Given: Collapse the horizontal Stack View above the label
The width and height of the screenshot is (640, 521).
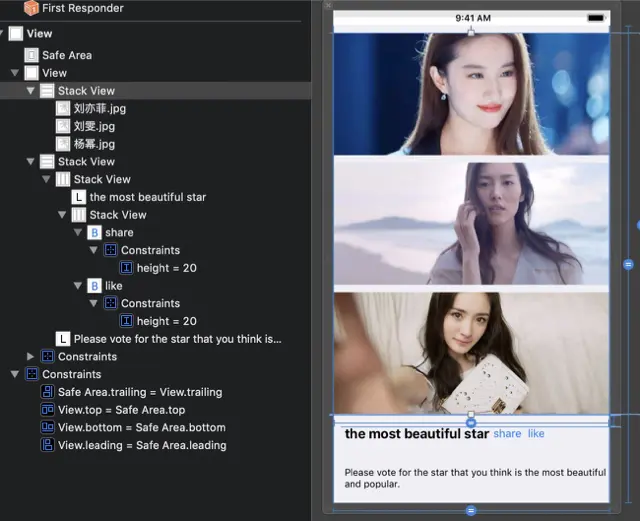Looking at the screenshot, I should pos(46,179).
